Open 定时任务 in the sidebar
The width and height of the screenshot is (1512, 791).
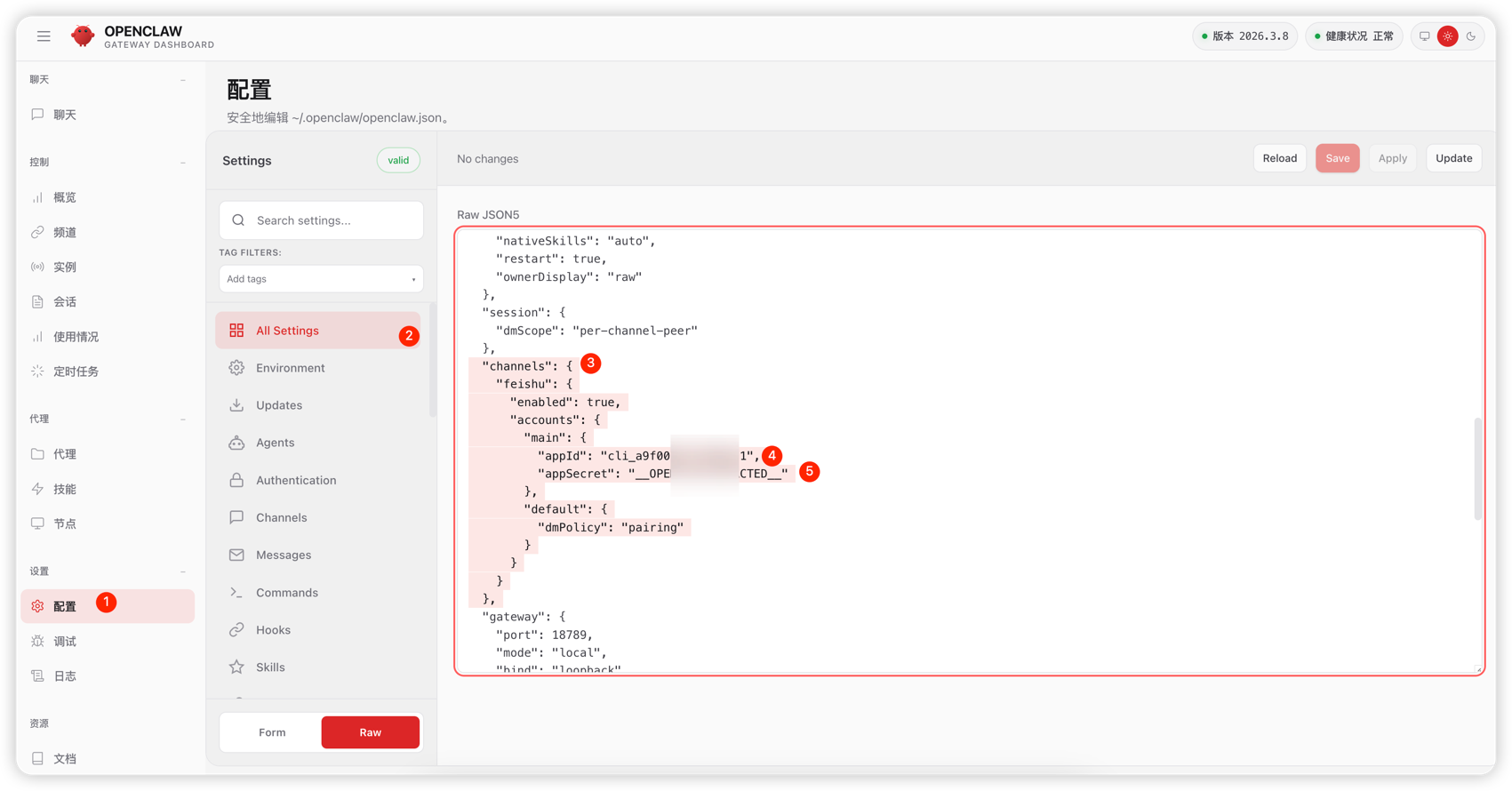[76, 372]
